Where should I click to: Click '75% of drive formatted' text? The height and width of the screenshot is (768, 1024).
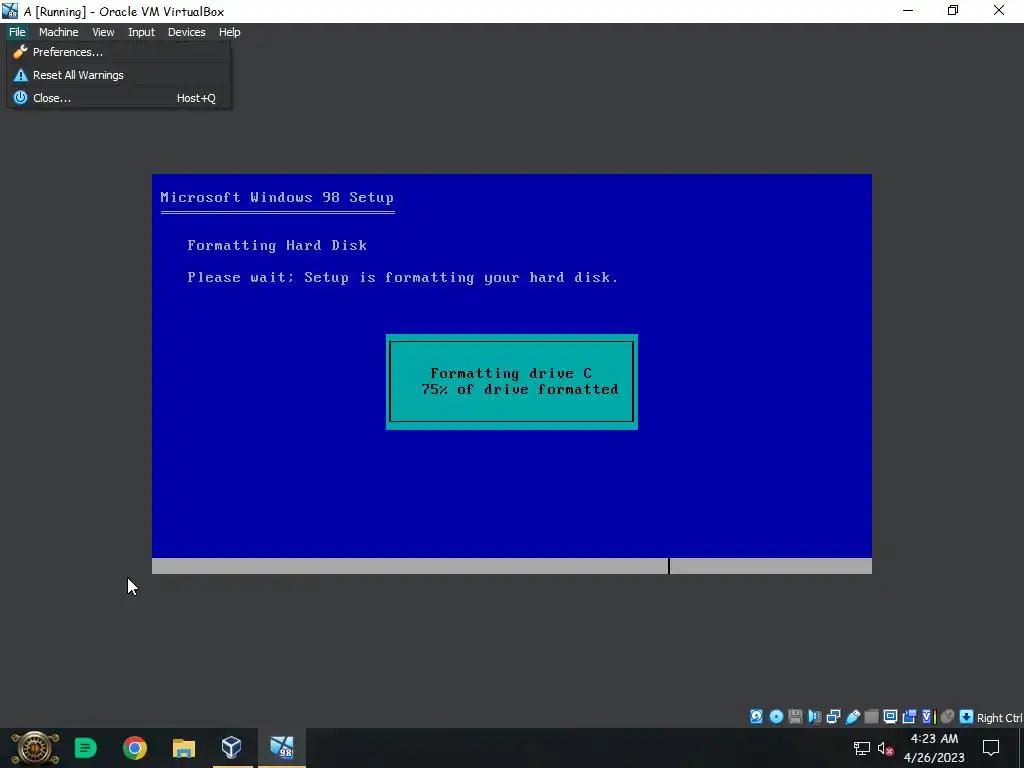[520, 390]
